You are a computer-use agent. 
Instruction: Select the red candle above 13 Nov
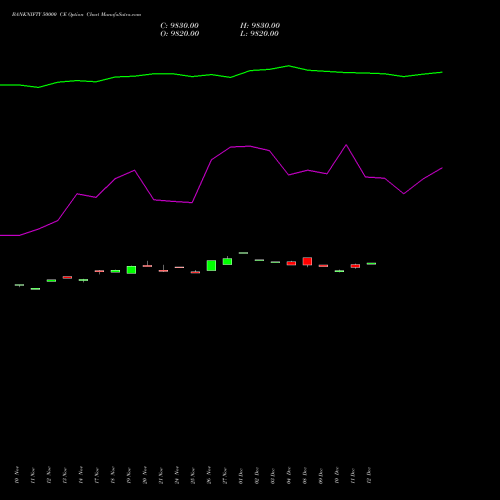tap(67, 277)
